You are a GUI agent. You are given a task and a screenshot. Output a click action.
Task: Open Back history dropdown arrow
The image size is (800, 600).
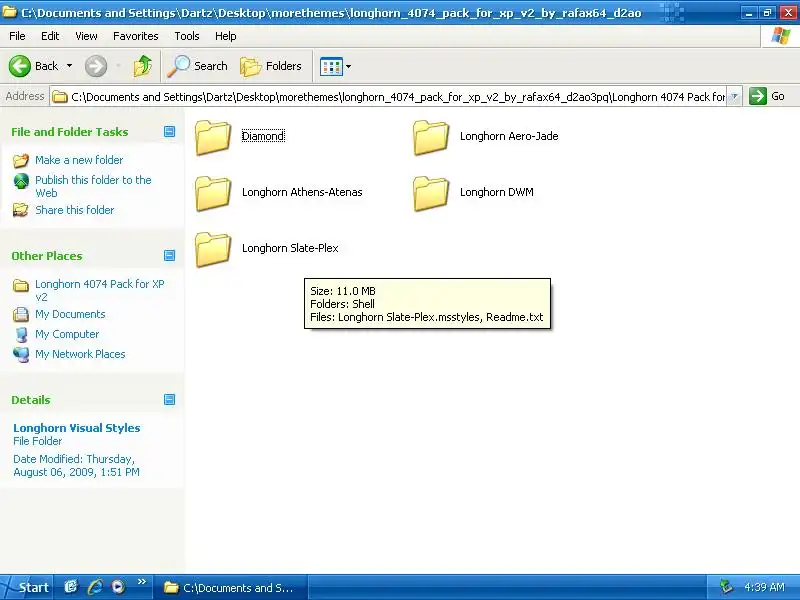(x=69, y=66)
